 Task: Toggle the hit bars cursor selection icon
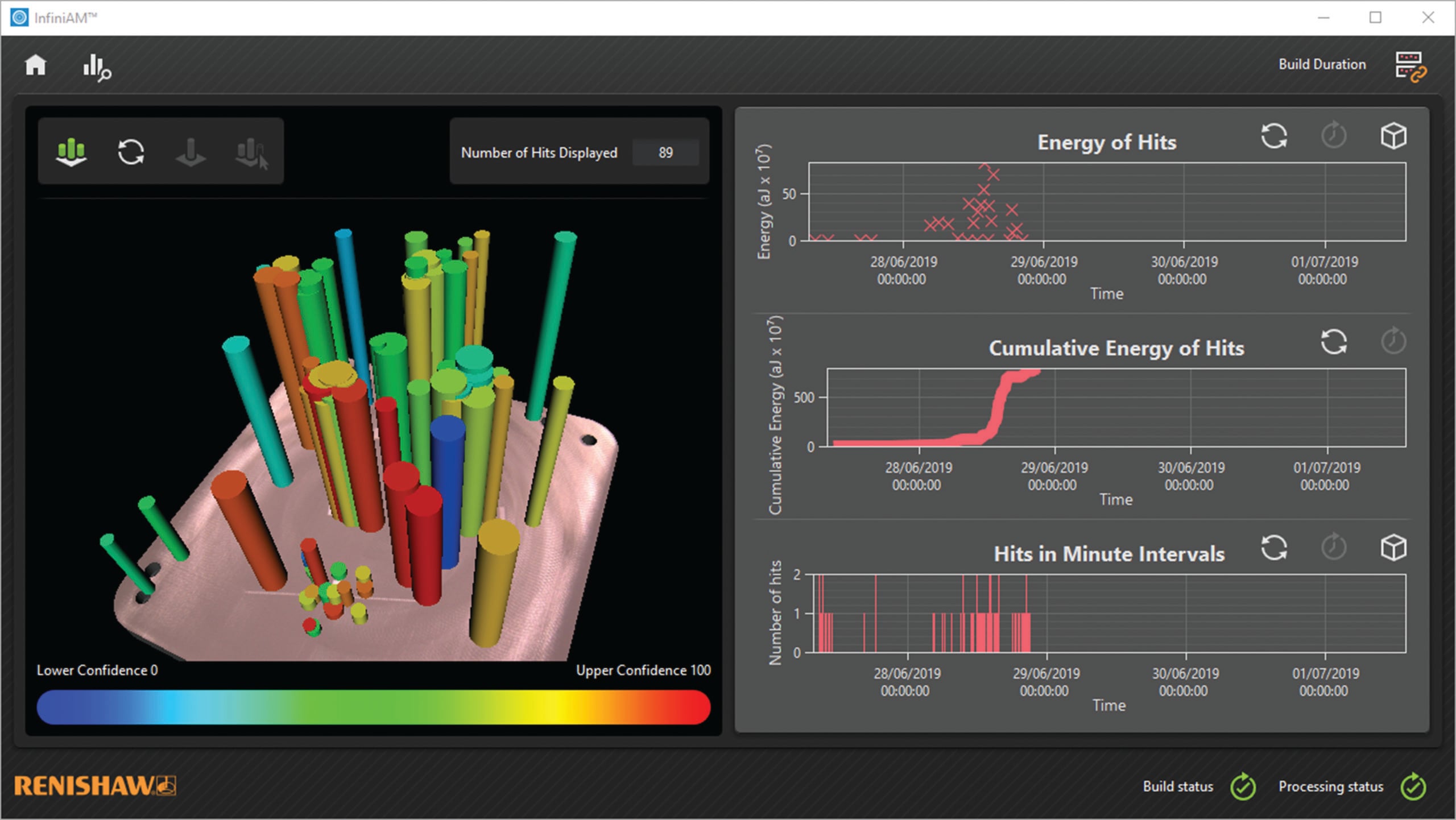[251, 153]
